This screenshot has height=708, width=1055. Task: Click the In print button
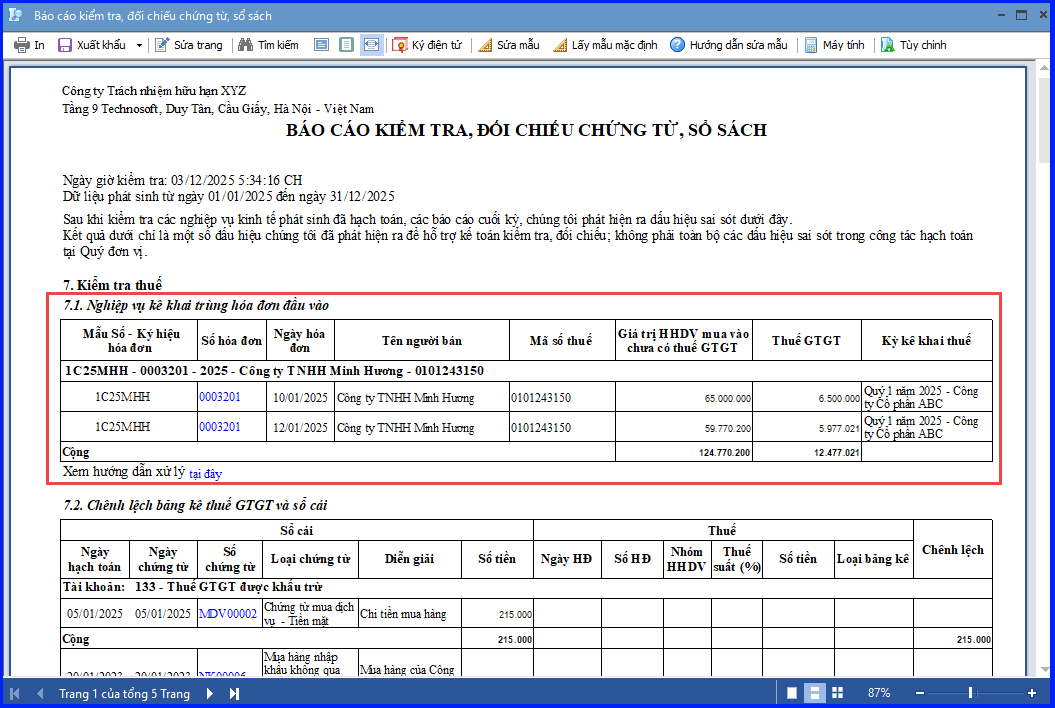coord(30,45)
